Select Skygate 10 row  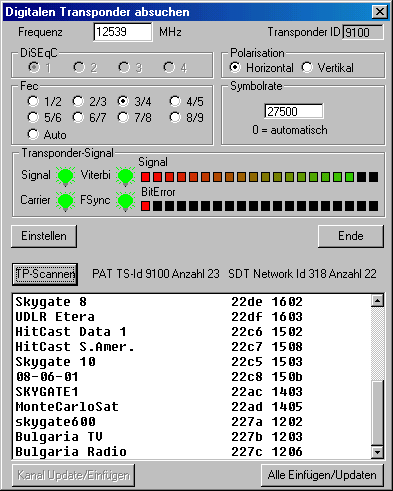coord(192,362)
